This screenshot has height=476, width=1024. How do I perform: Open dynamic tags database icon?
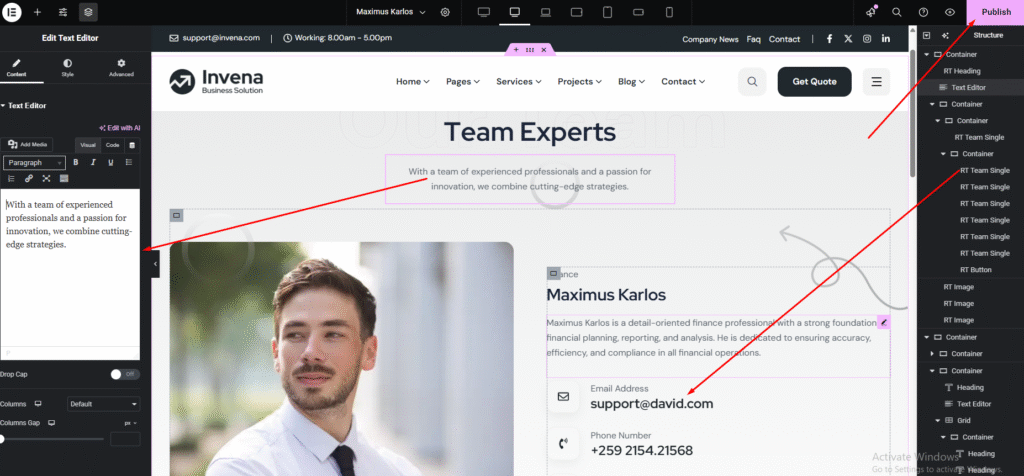point(133,145)
